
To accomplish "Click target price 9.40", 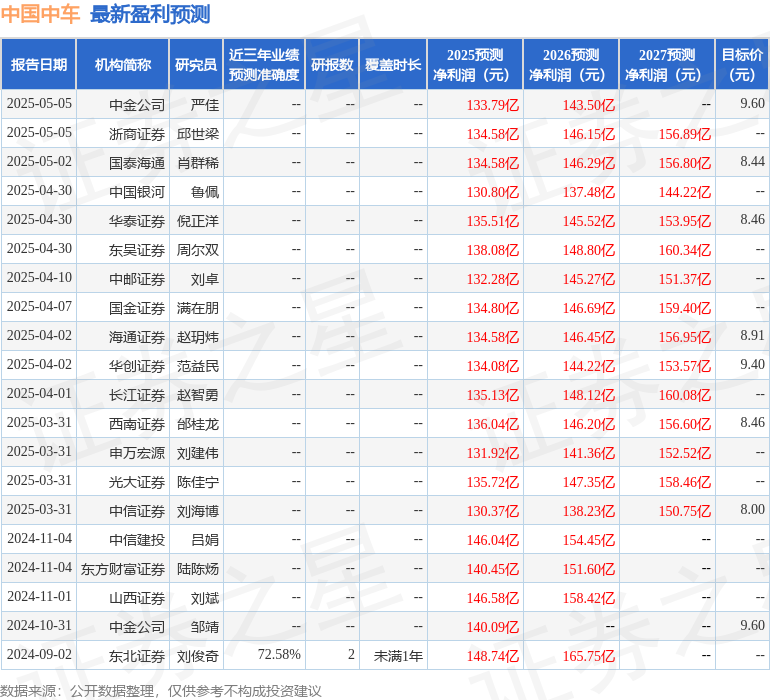I will [x=752, y=364].
